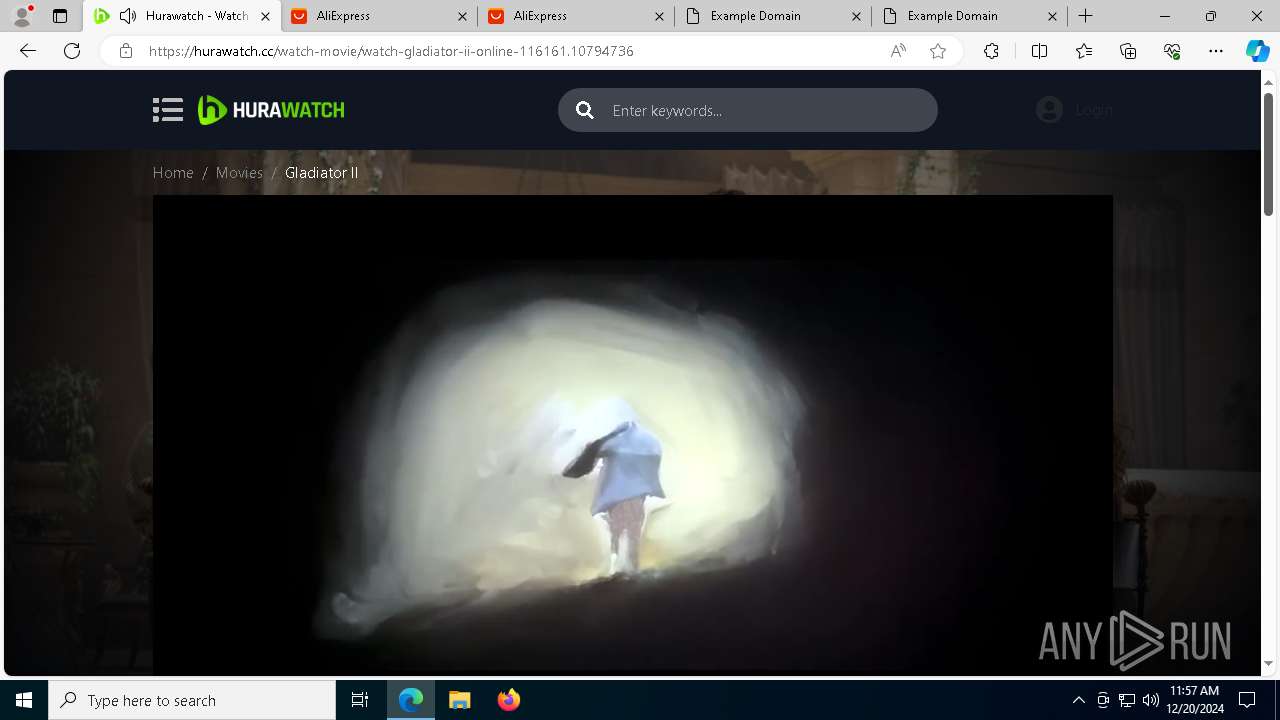The height and width of the screenshot is (720, 1280).
Task: Click the search magnifier icon
Action: pyautogui.click(x=585, y=110)
